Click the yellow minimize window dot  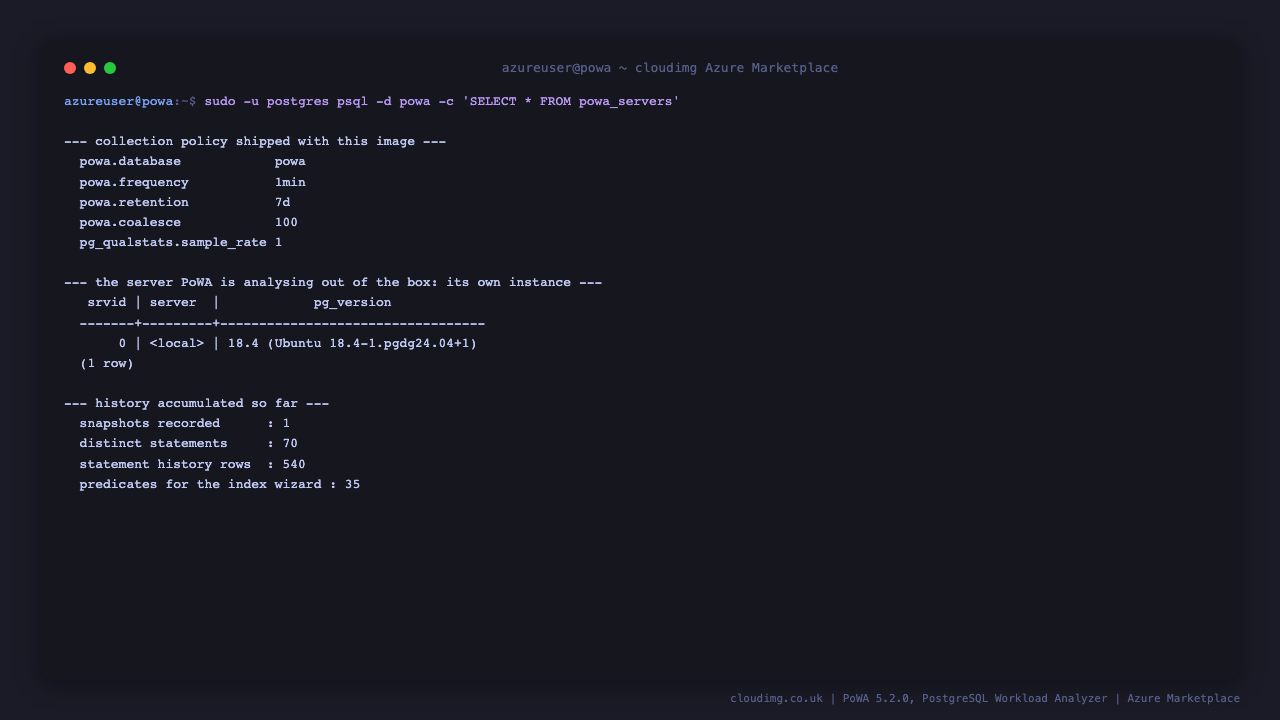click(90, 68)
